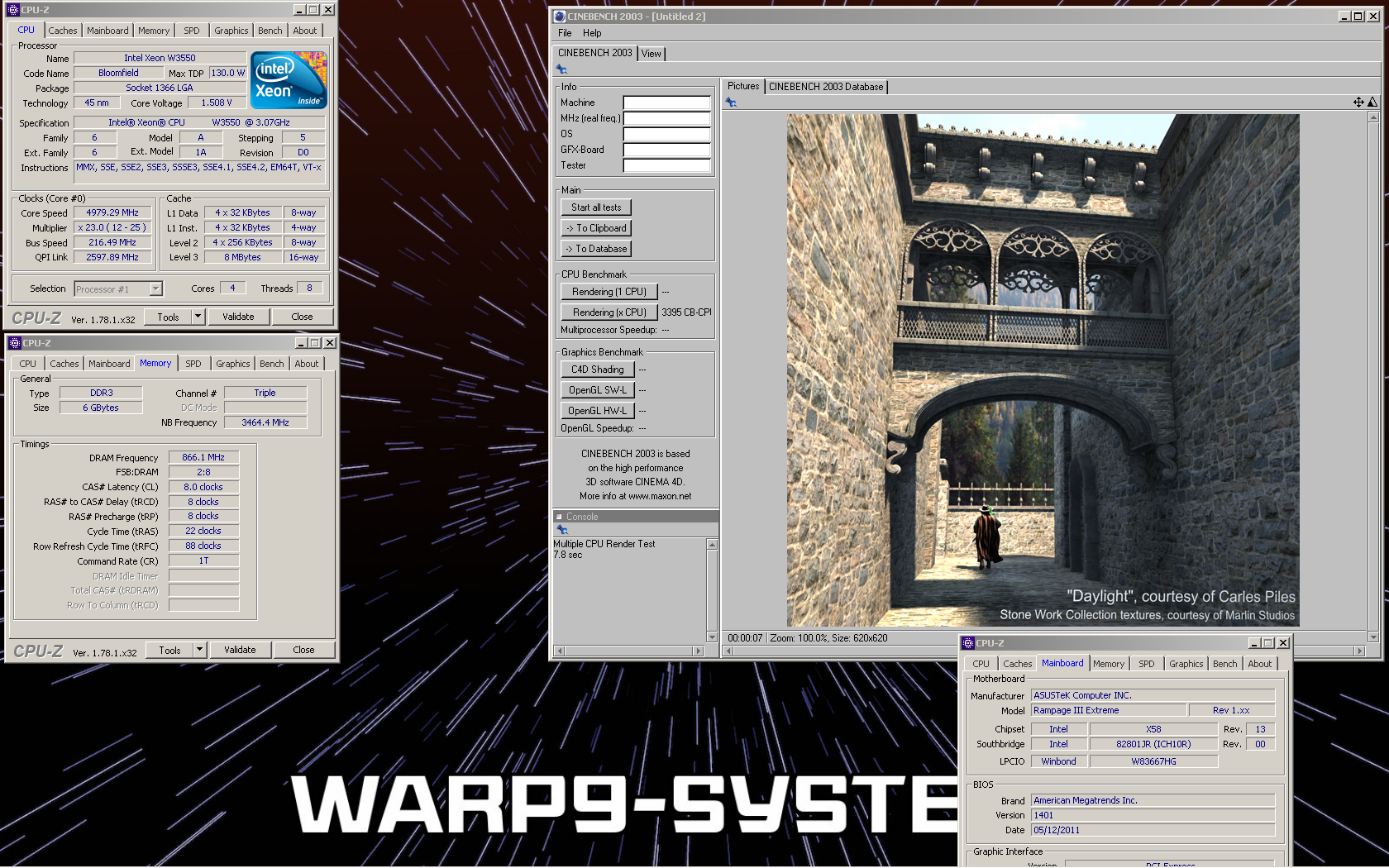Click the Start all tests button
This screenshot has width=1389, height=868.
coord(596,207)
